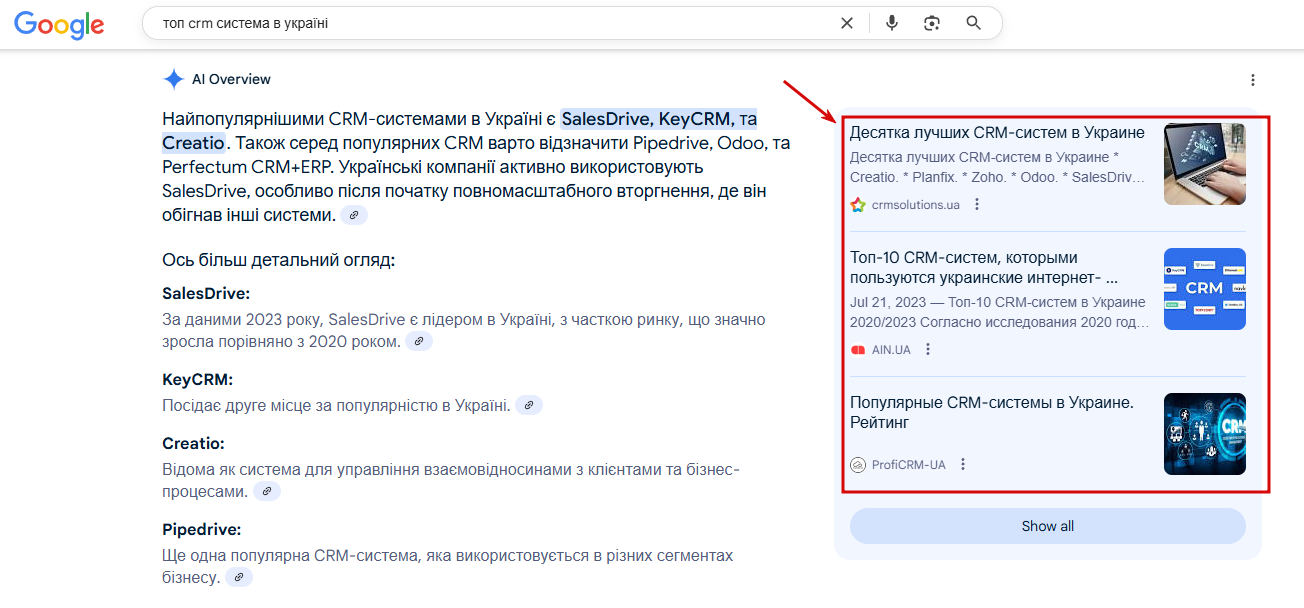
Task: Click crmsolutions.ua favicon icon
Action: click(858, 204)
